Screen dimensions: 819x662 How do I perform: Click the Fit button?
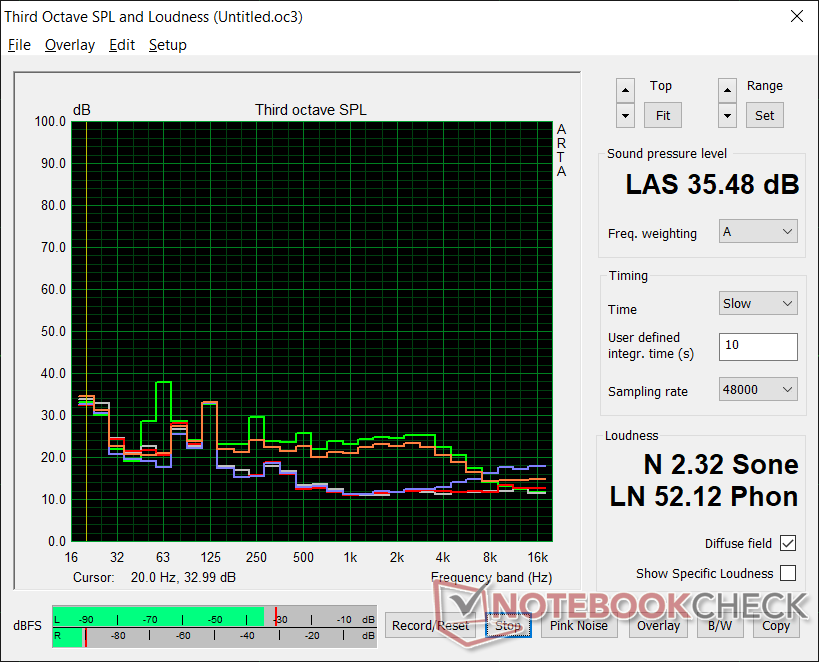pos(662,115)
